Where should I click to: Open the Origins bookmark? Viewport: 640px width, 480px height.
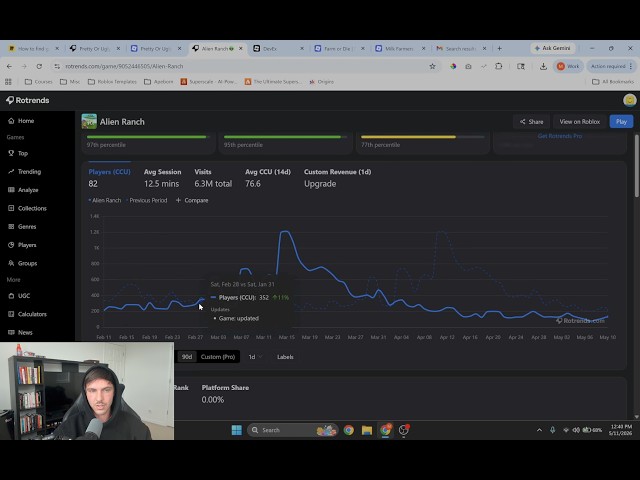321,82
